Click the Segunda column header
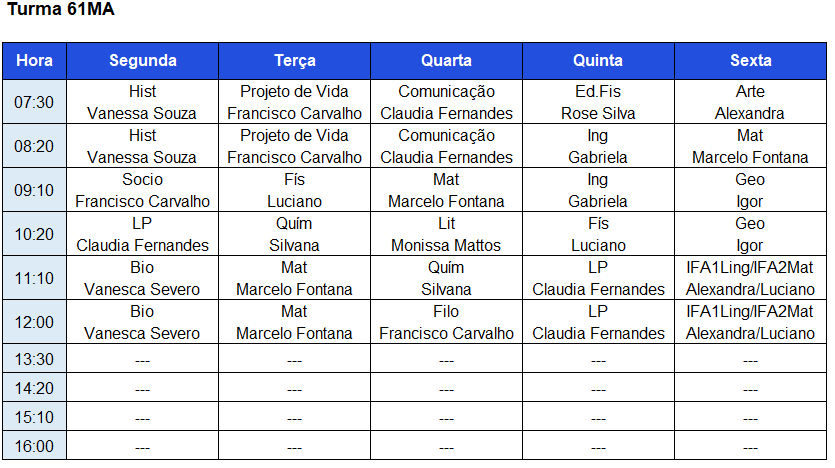835x468 pixels. (142, 61)
